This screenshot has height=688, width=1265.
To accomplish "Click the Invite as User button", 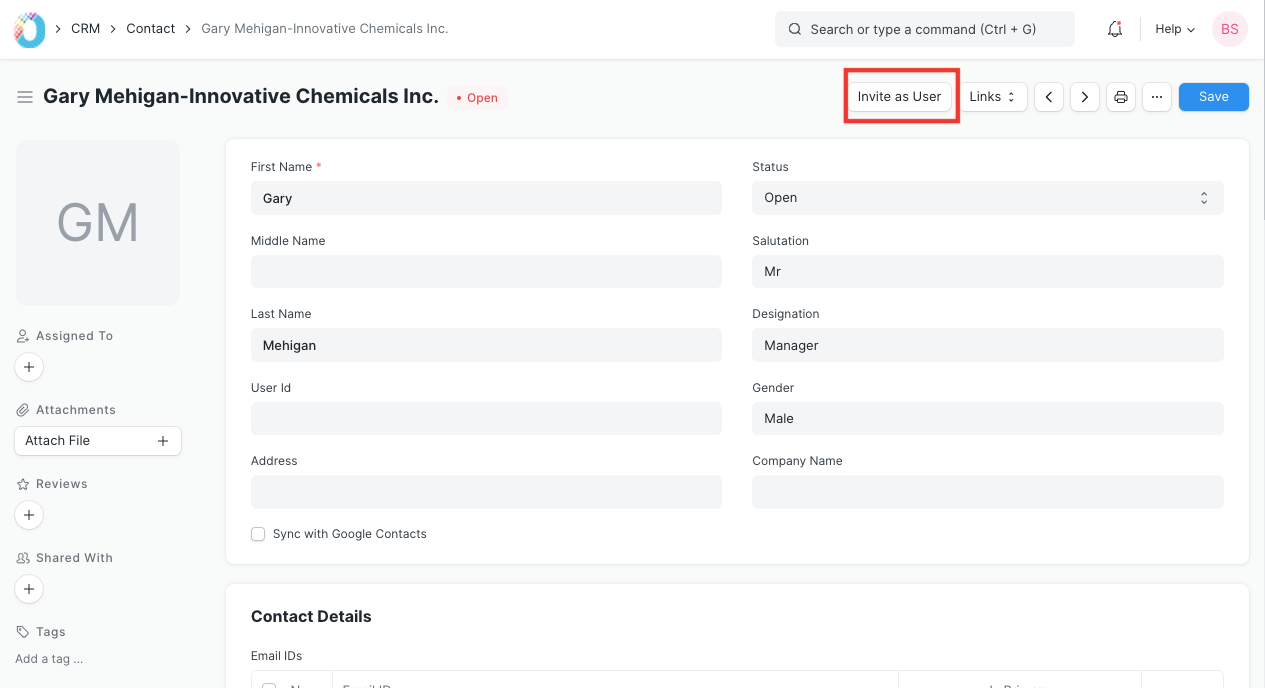I will [x=899, y=96].
